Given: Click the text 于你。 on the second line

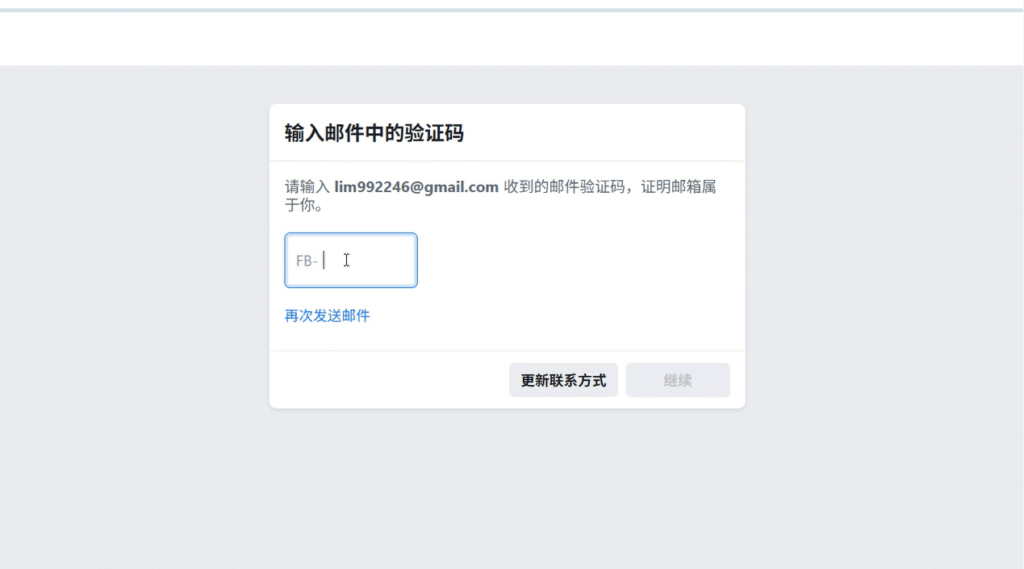Looking at the screenshot, I should pyautogui.click(x=303, y=206).
